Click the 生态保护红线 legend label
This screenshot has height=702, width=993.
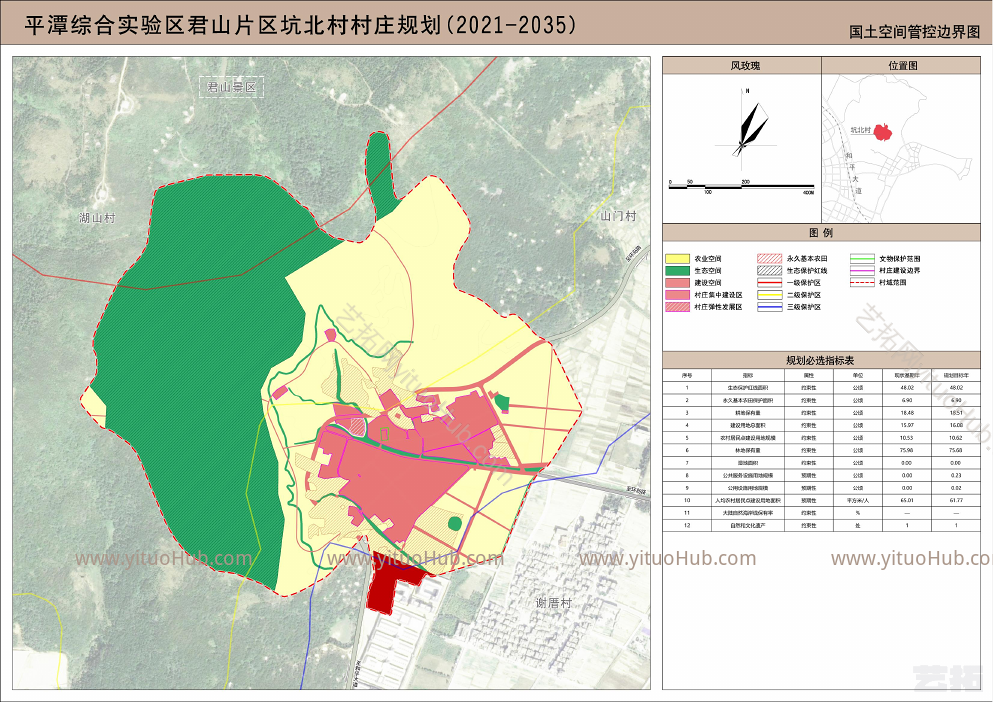coord(807,271)
